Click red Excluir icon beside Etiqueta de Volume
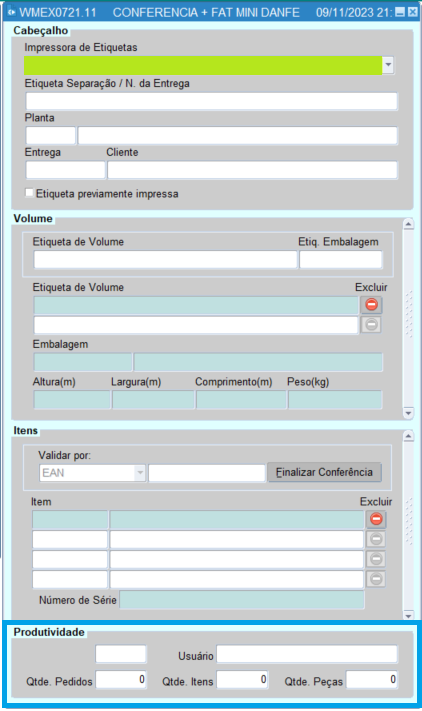 (371, 305)
